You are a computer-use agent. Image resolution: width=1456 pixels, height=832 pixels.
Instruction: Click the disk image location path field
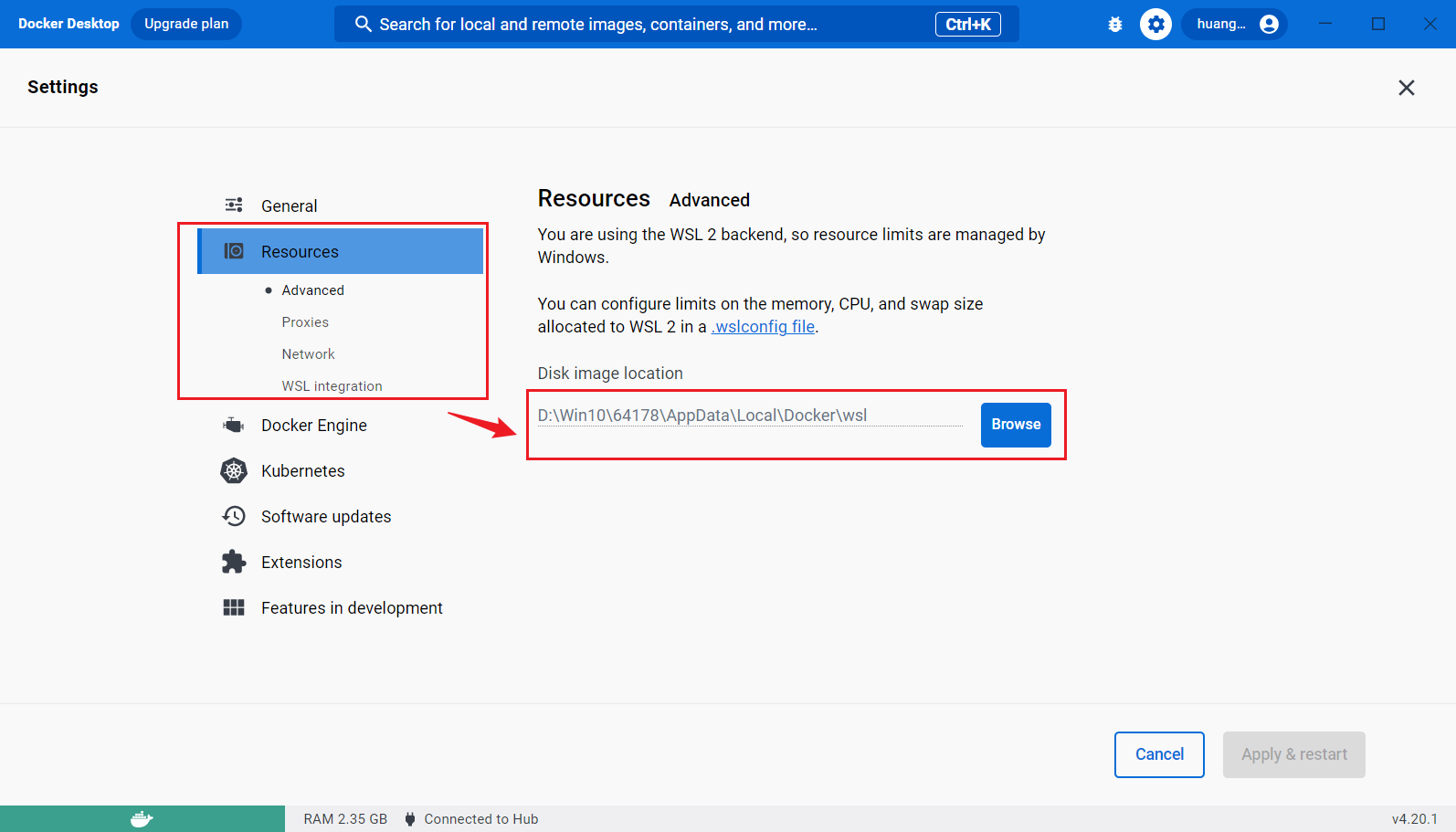click(750, 416)
